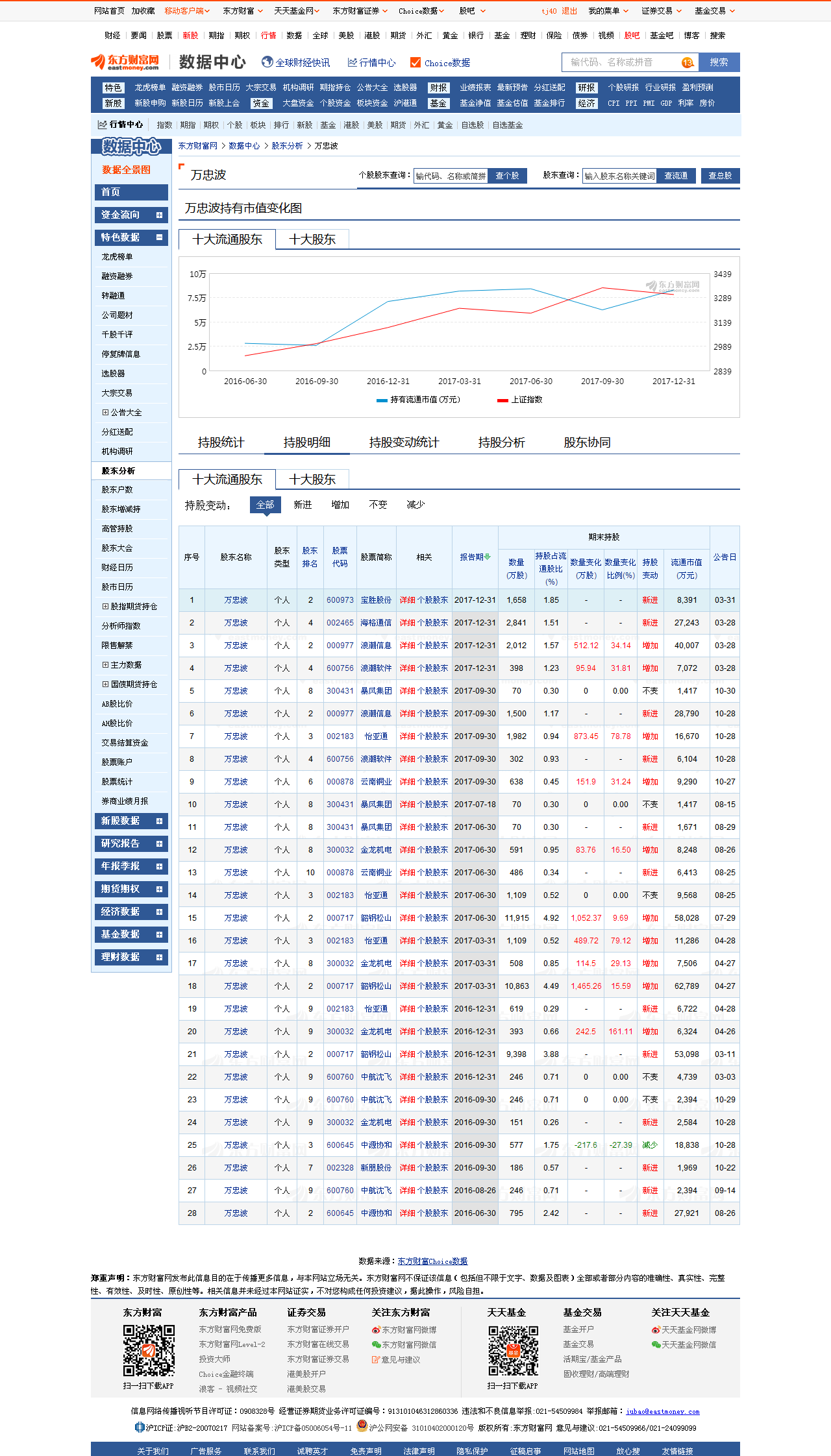Open Eastmoney Weibo icon link
The height and width of the screenshot is (1456, 831).
(376, 1329)
